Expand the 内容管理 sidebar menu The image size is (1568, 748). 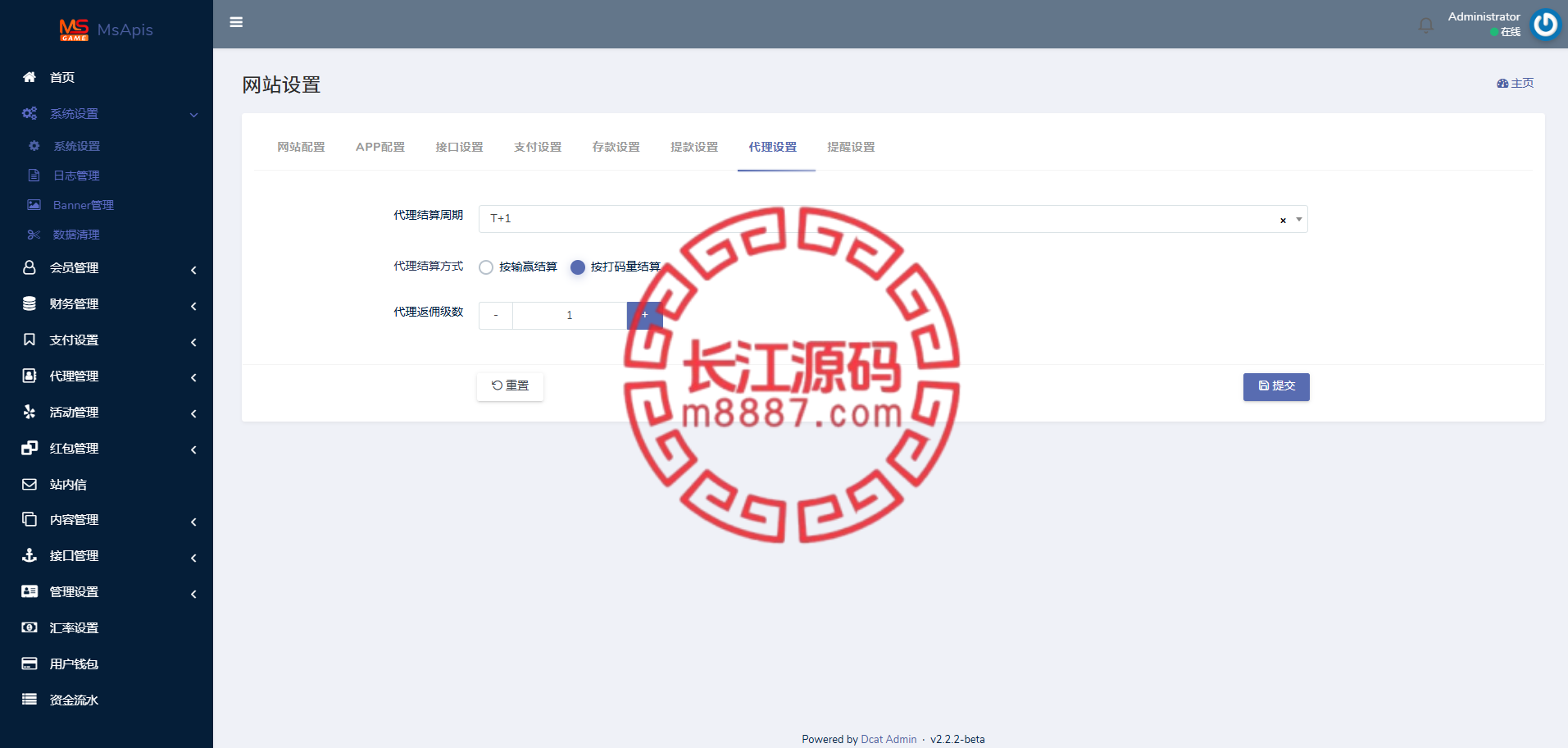194,522
